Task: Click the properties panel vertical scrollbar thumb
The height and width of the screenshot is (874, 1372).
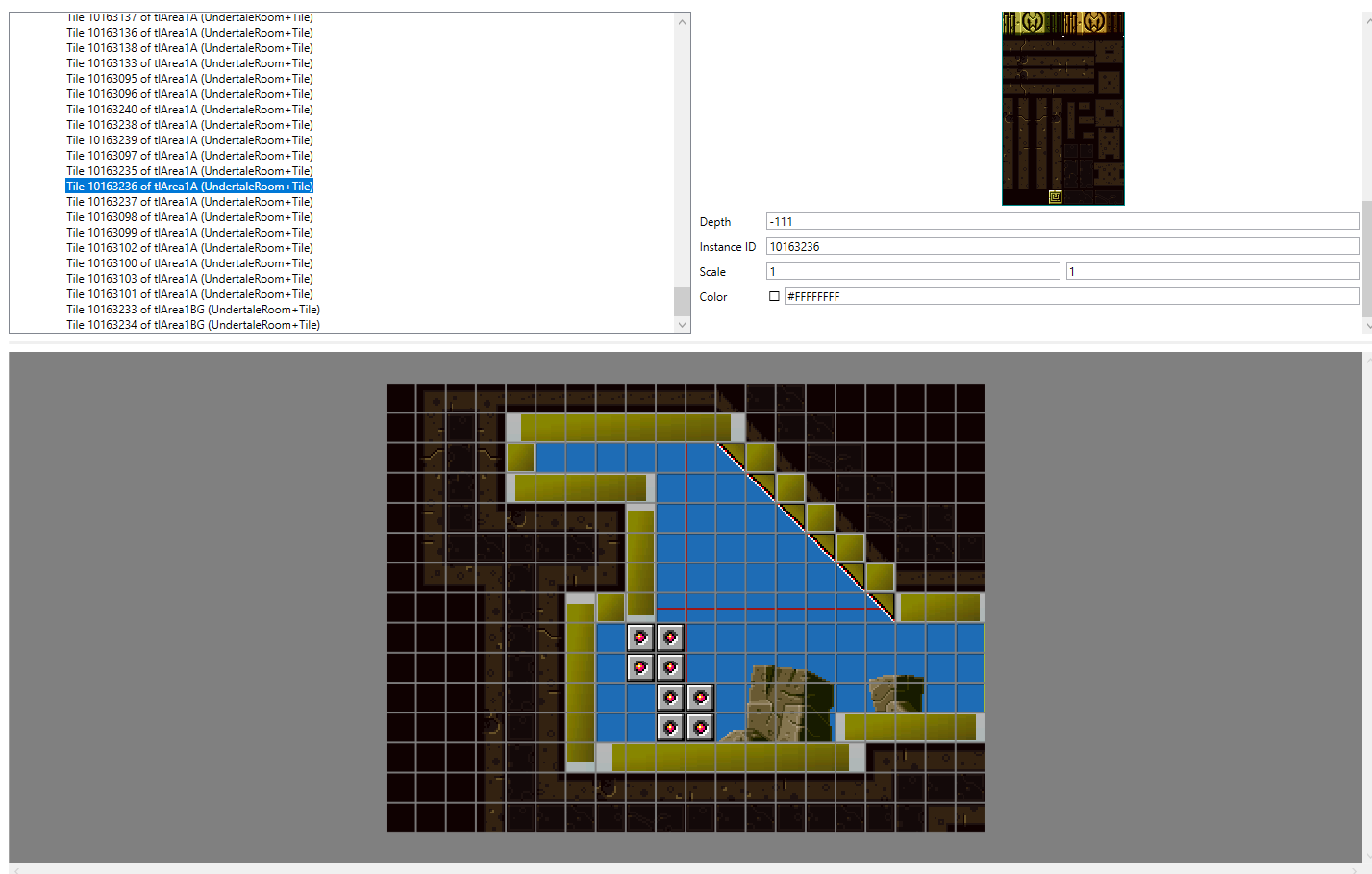Action: 1367,258
